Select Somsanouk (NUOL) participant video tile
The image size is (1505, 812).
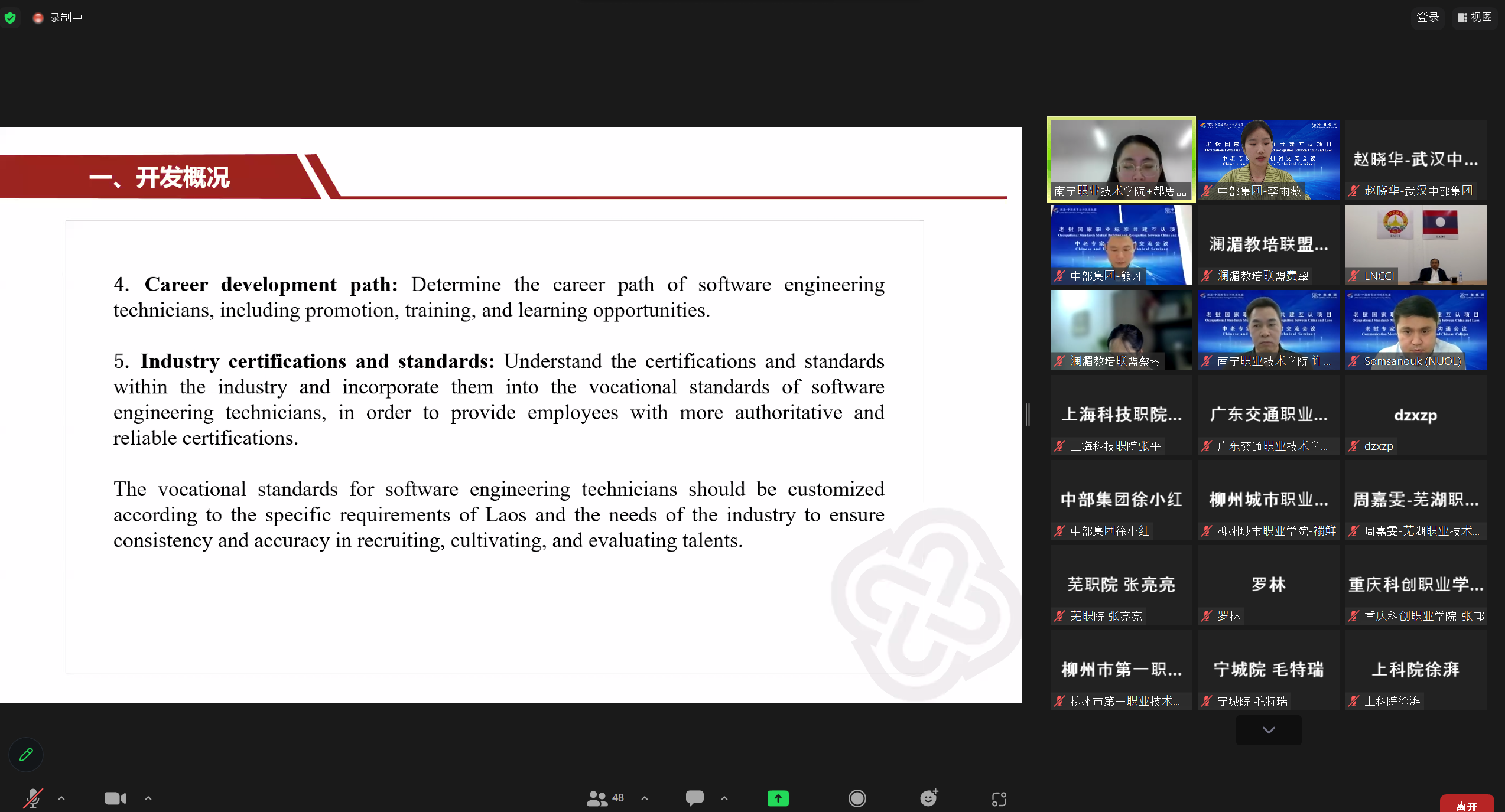(x=1415, y=330)
